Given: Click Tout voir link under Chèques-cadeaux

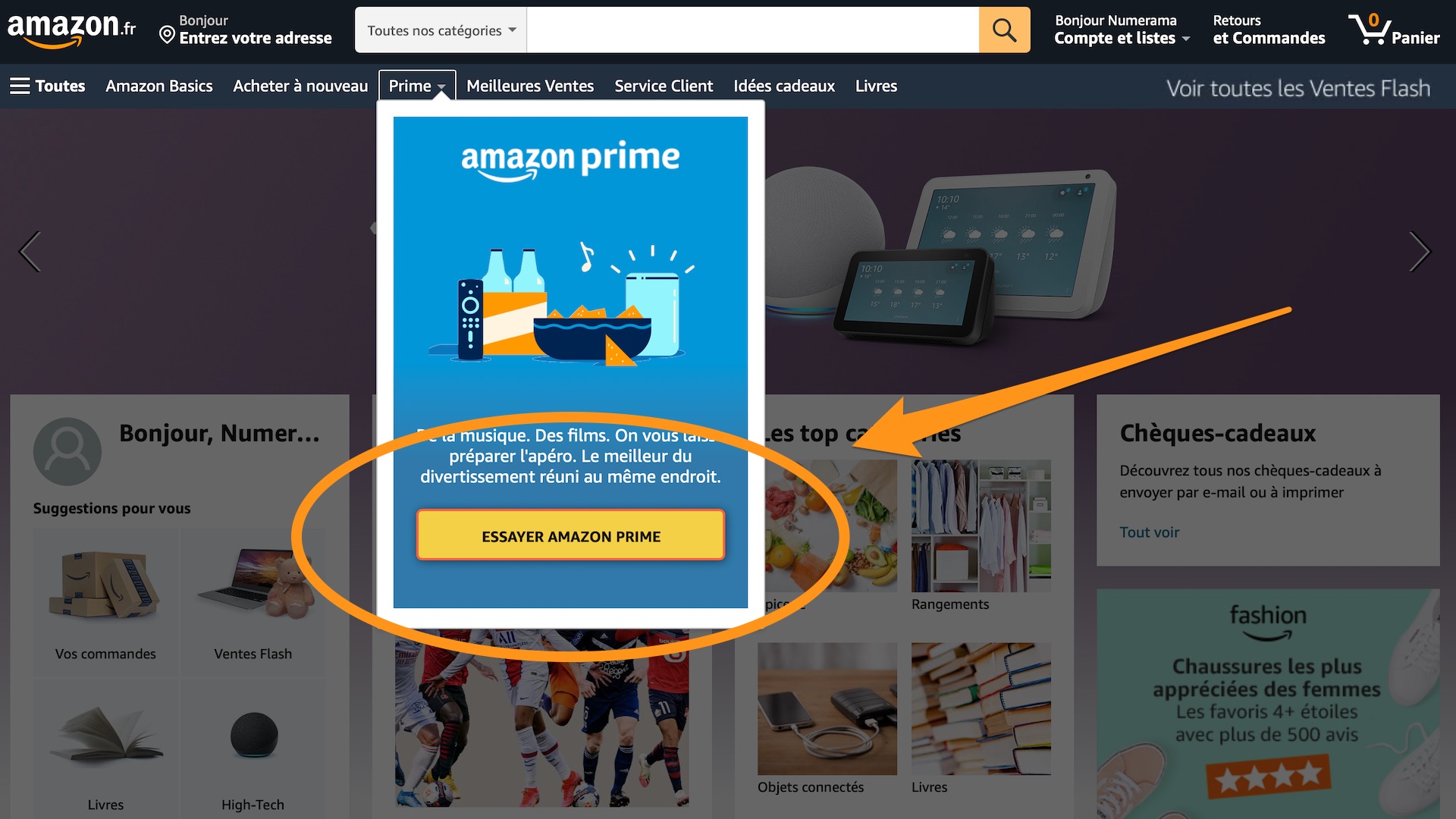Looking at the screenshot, I should [1149, 532].
